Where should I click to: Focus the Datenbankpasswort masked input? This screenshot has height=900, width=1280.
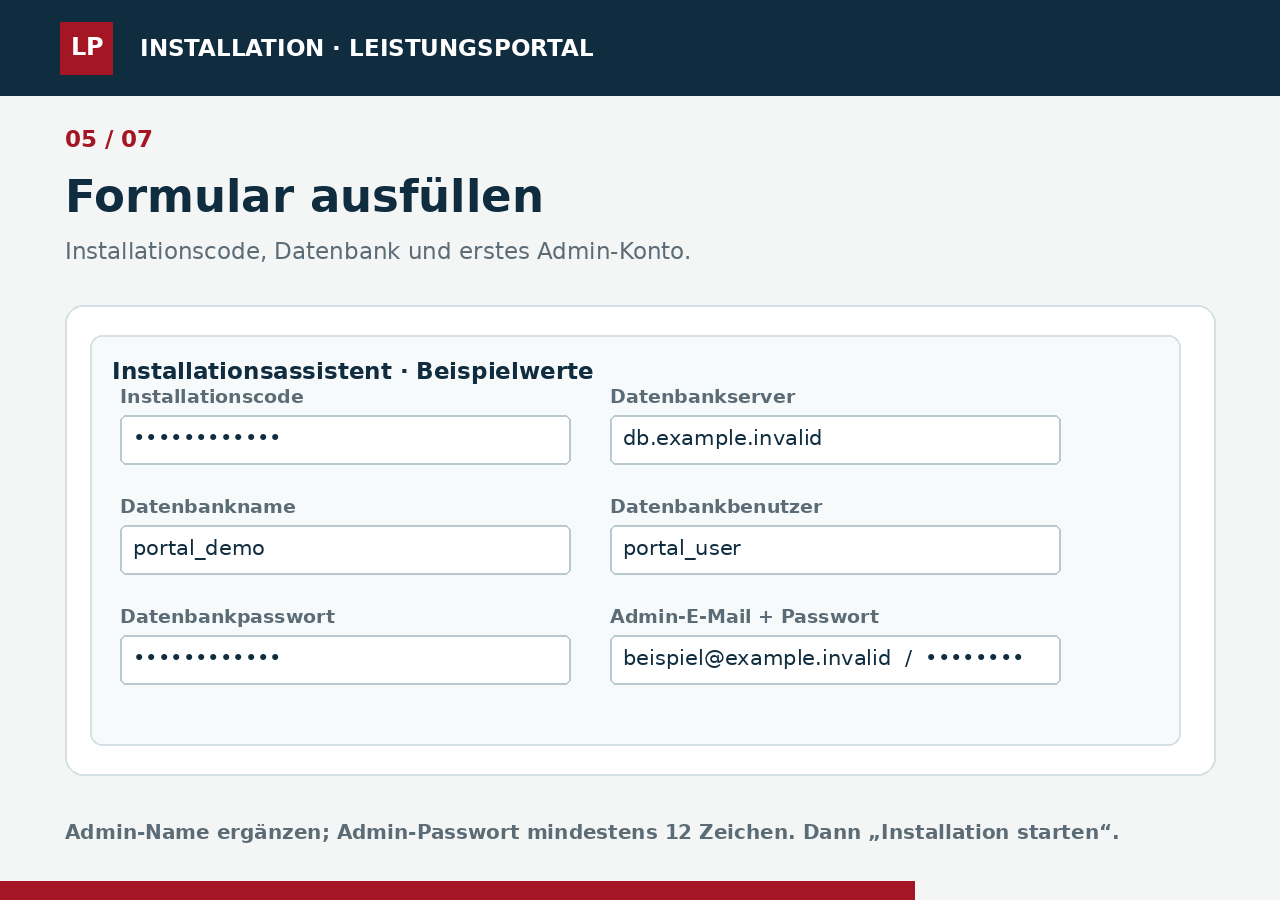click(x=345, y=660)
